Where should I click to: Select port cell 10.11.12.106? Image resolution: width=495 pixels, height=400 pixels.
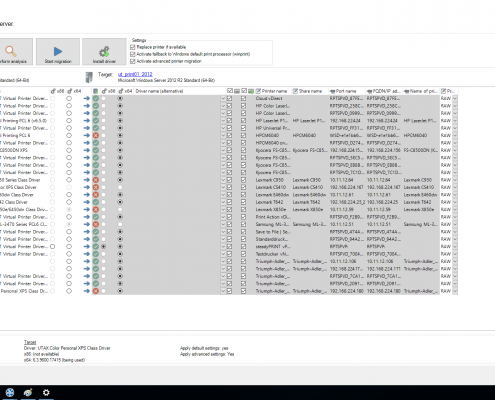click(x=343, y=261)
